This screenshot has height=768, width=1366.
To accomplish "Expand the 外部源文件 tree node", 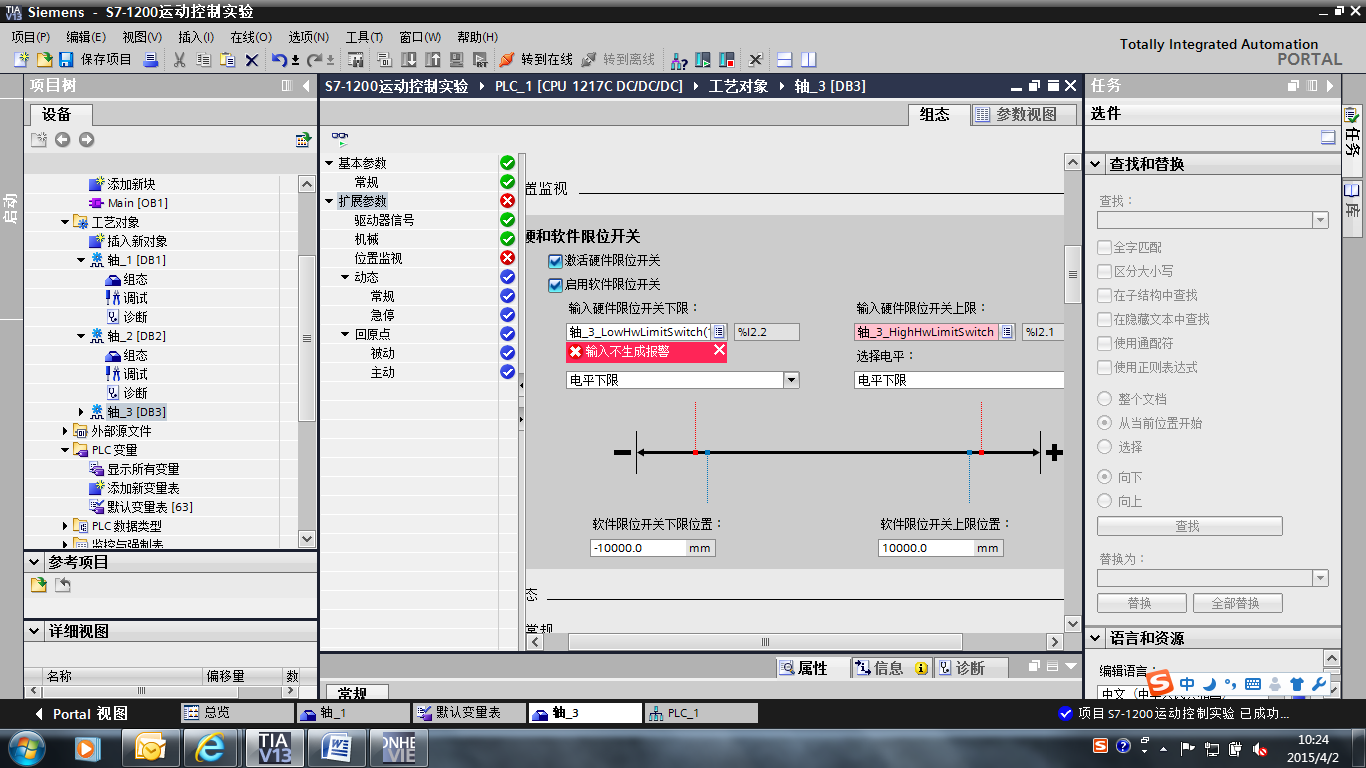I will 66,431.
